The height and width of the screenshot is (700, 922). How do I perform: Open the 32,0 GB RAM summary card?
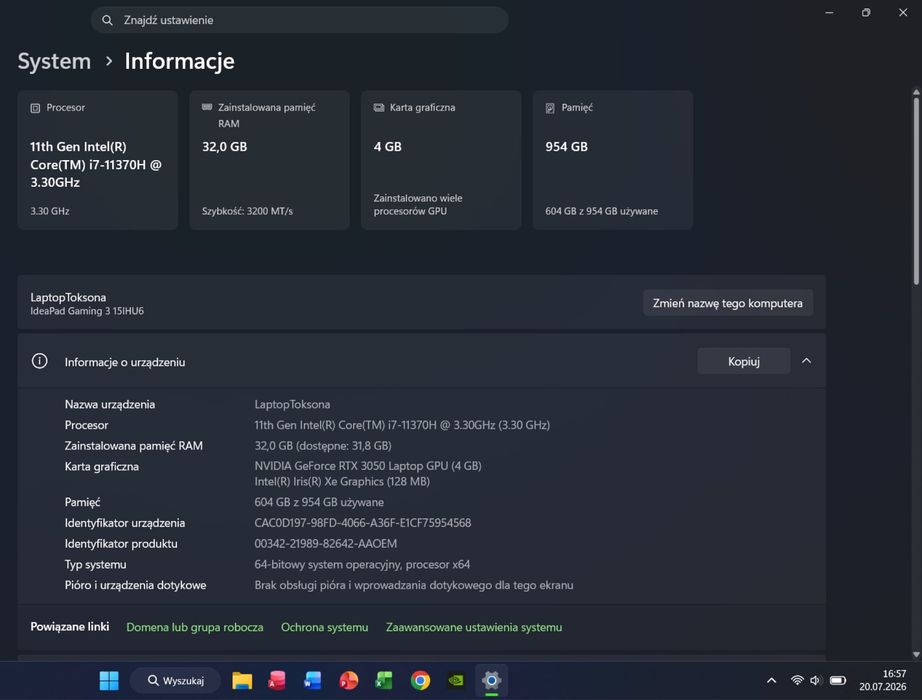(269, 160)
